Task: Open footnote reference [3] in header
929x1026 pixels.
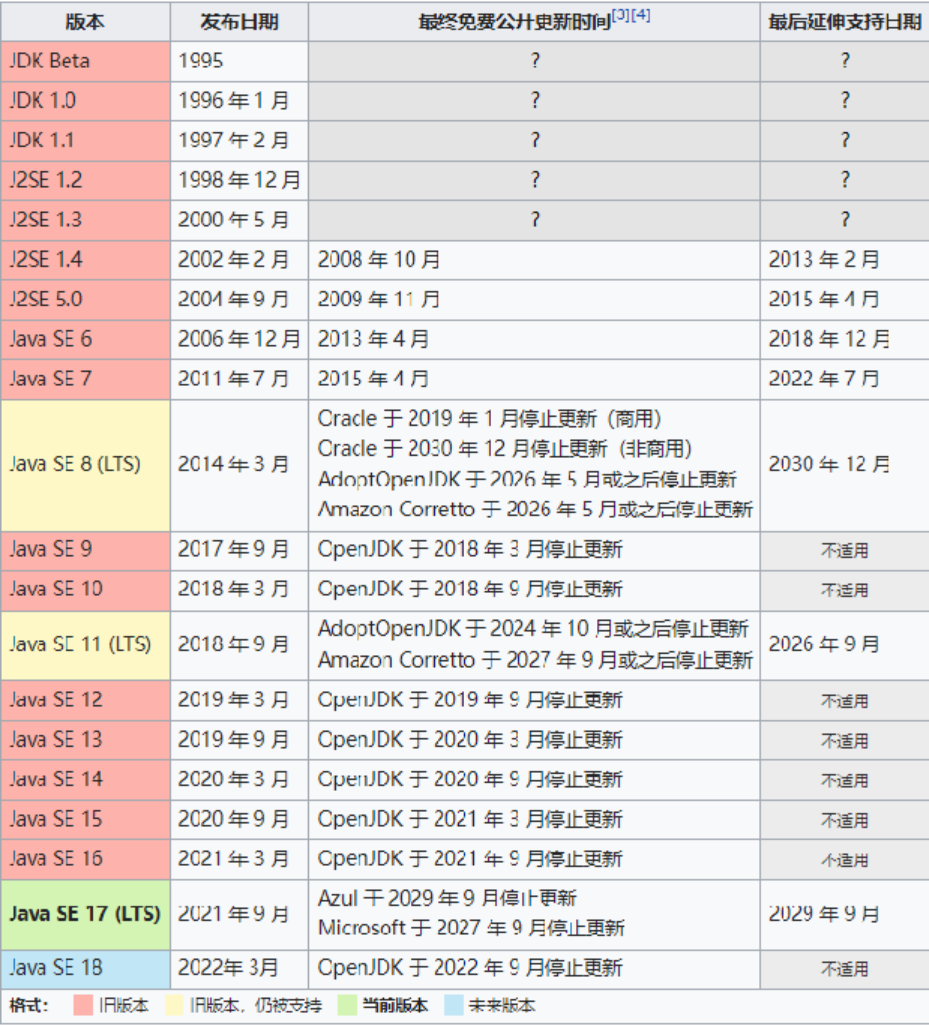Action: [621, 15]
